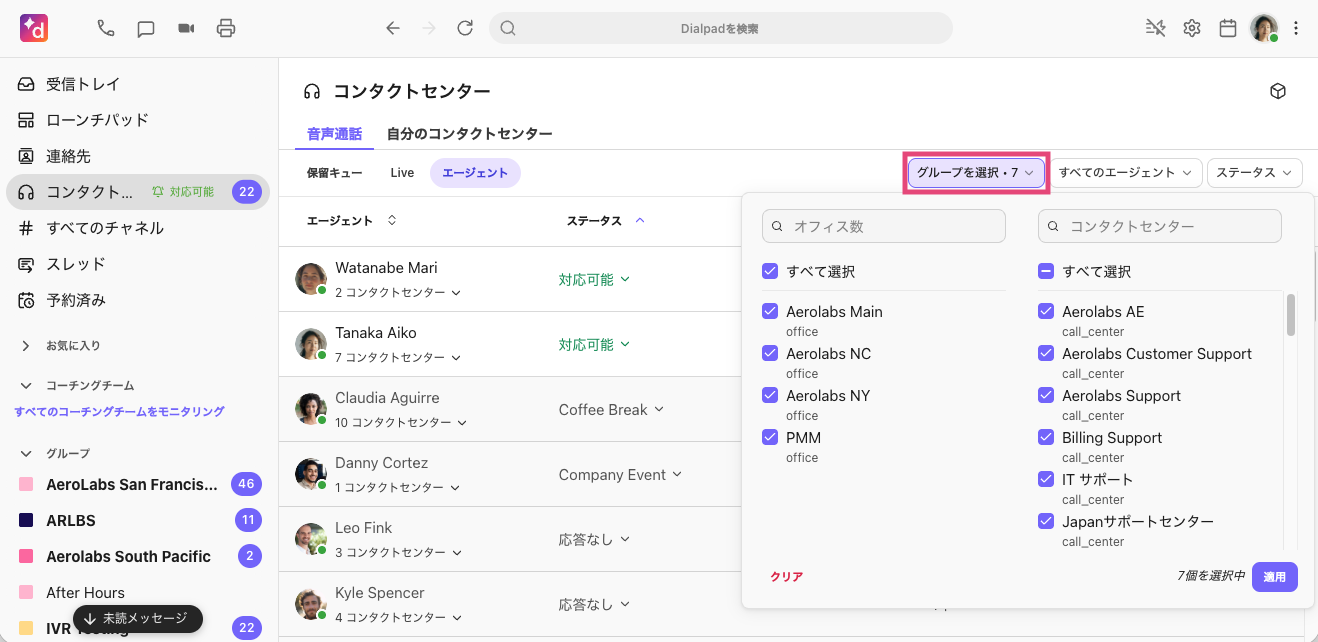Switch to the 音声通話 tab
The width and height of the screenshot is (1318, 642).
(334, 133)
